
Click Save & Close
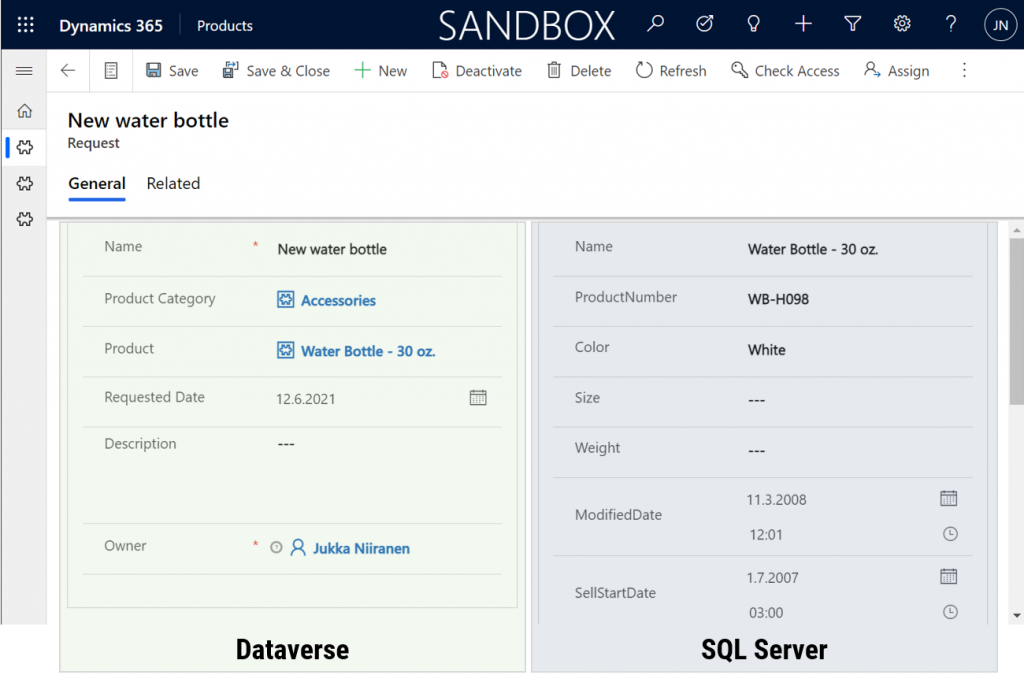(x=276, y=71)
